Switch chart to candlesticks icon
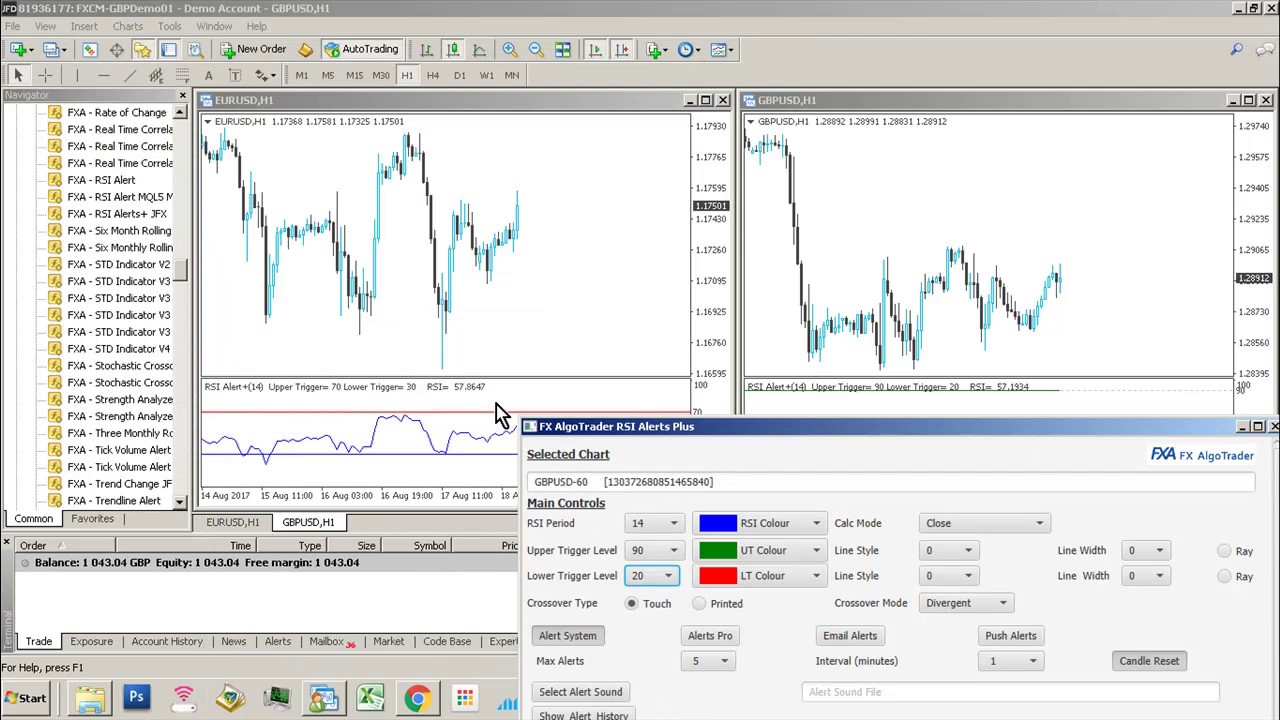The width and height of the screenshot is (1280, 720). [452, 49]
